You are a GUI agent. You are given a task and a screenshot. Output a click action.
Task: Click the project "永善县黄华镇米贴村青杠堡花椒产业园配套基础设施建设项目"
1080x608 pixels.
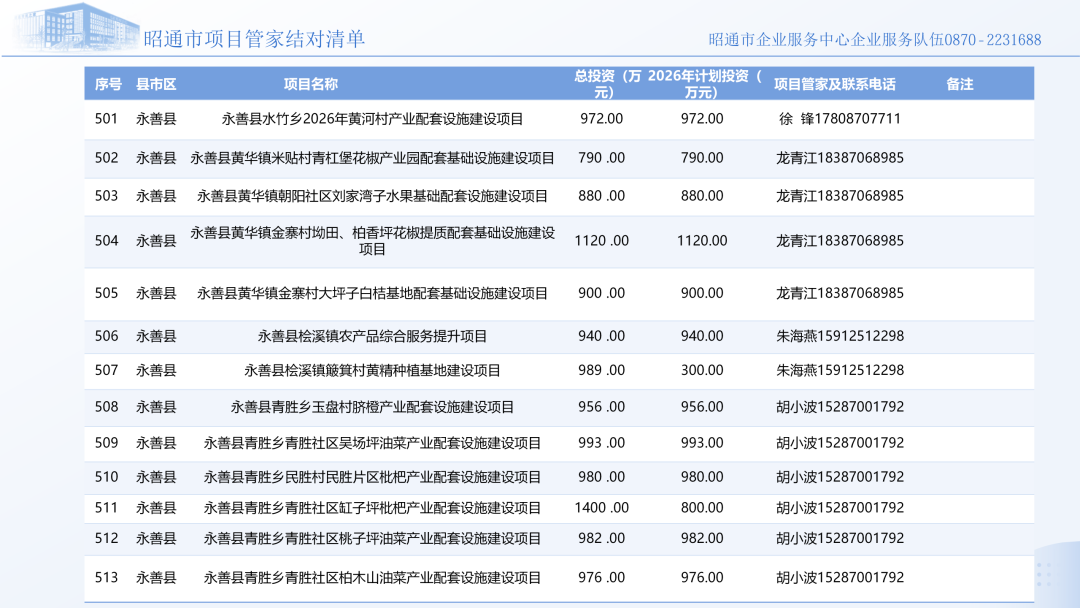pos(372,158)
